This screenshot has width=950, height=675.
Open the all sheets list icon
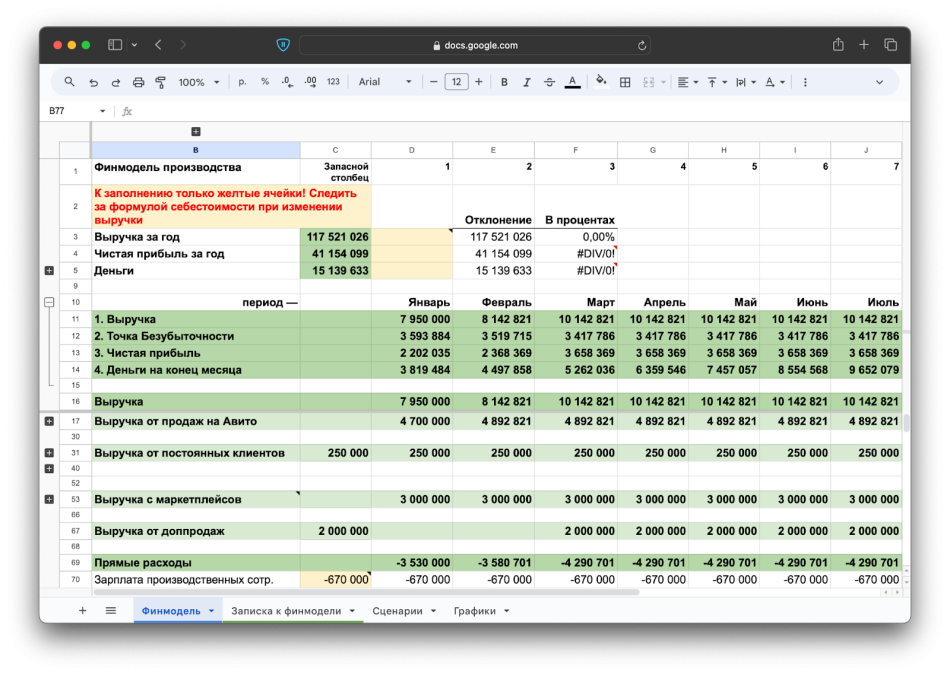[111, 611]
